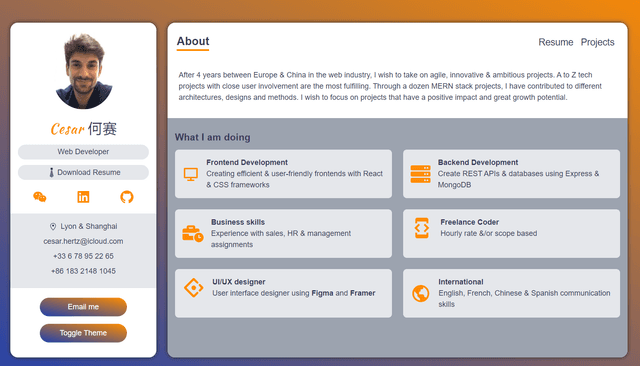Click the UI/UX designer diamond icon
The image size is (640, 366).
pos(193,288)
